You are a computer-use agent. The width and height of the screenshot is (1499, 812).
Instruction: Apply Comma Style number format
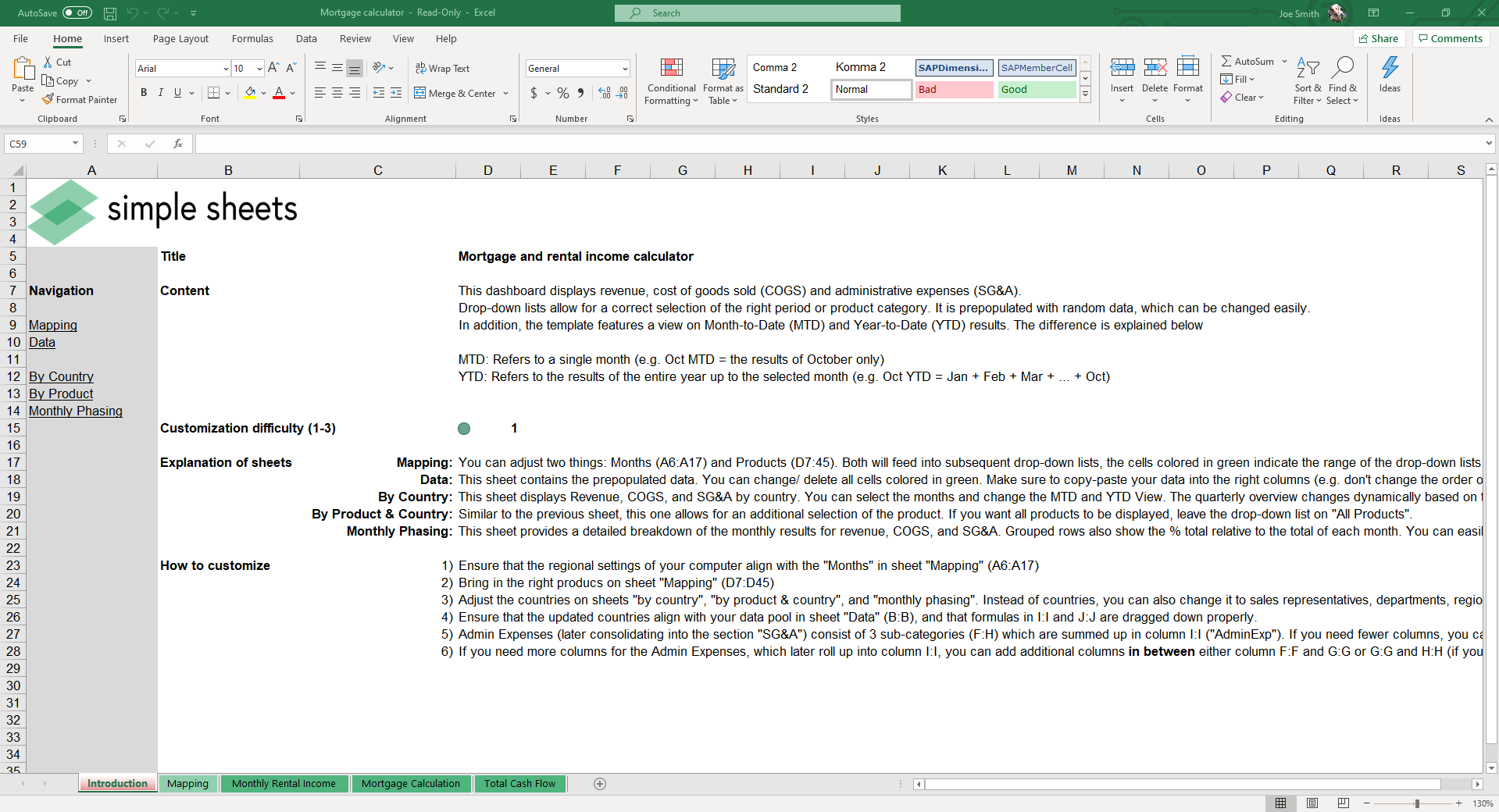(580, 93)
